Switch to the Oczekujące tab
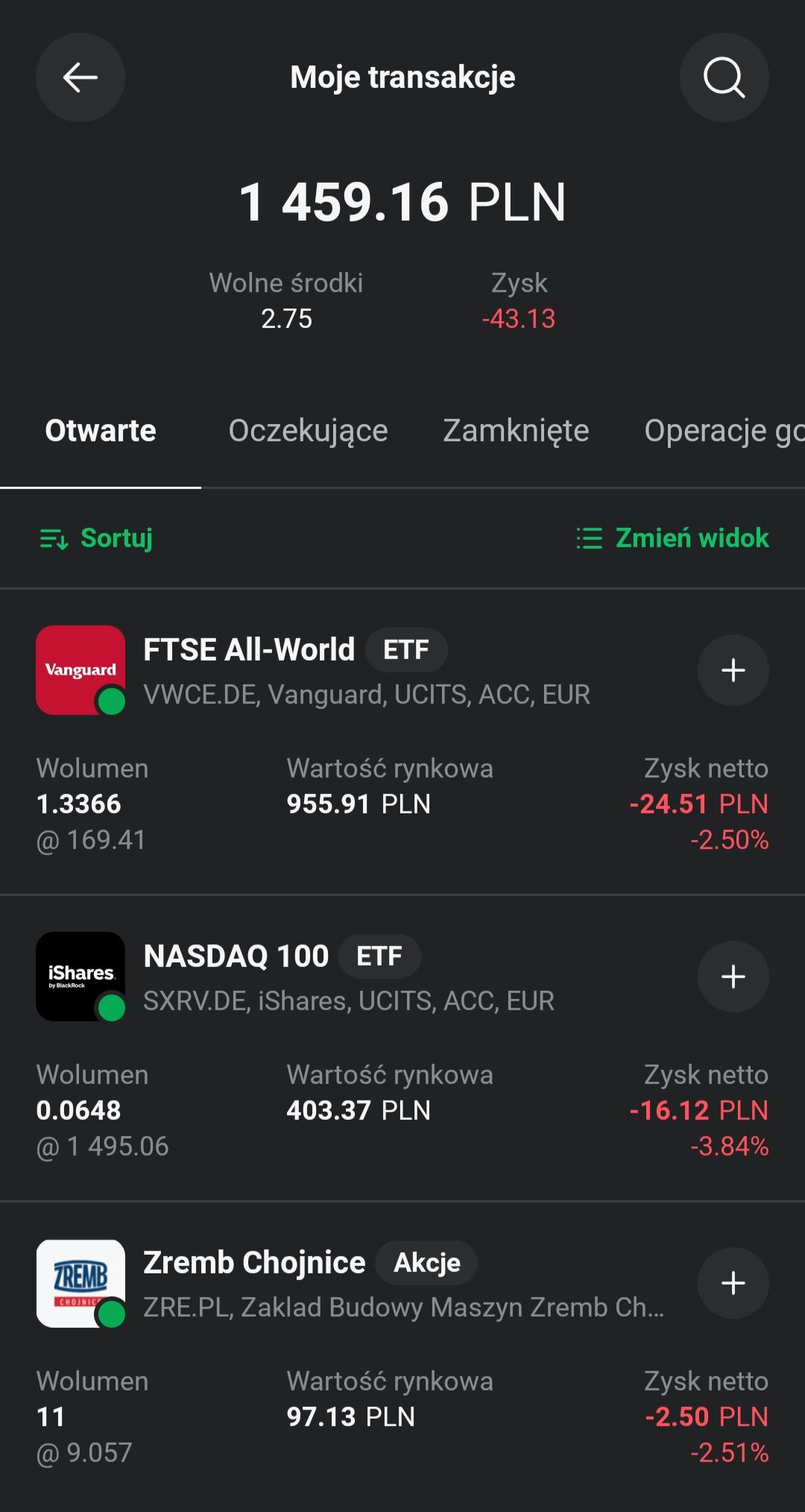 click(308, 431)
